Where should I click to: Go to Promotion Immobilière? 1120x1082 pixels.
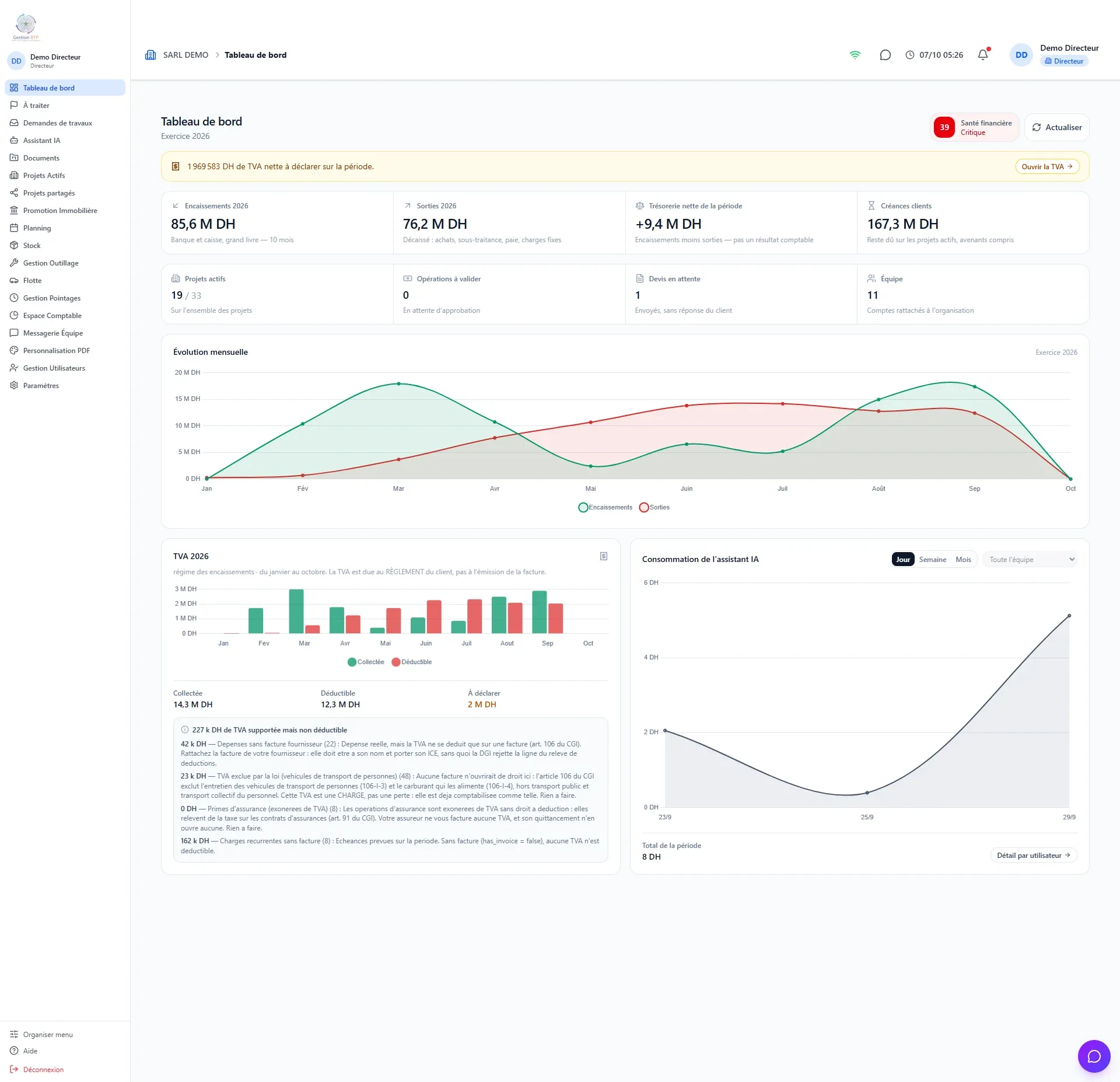pyautogui.click(x=65, y=210)
